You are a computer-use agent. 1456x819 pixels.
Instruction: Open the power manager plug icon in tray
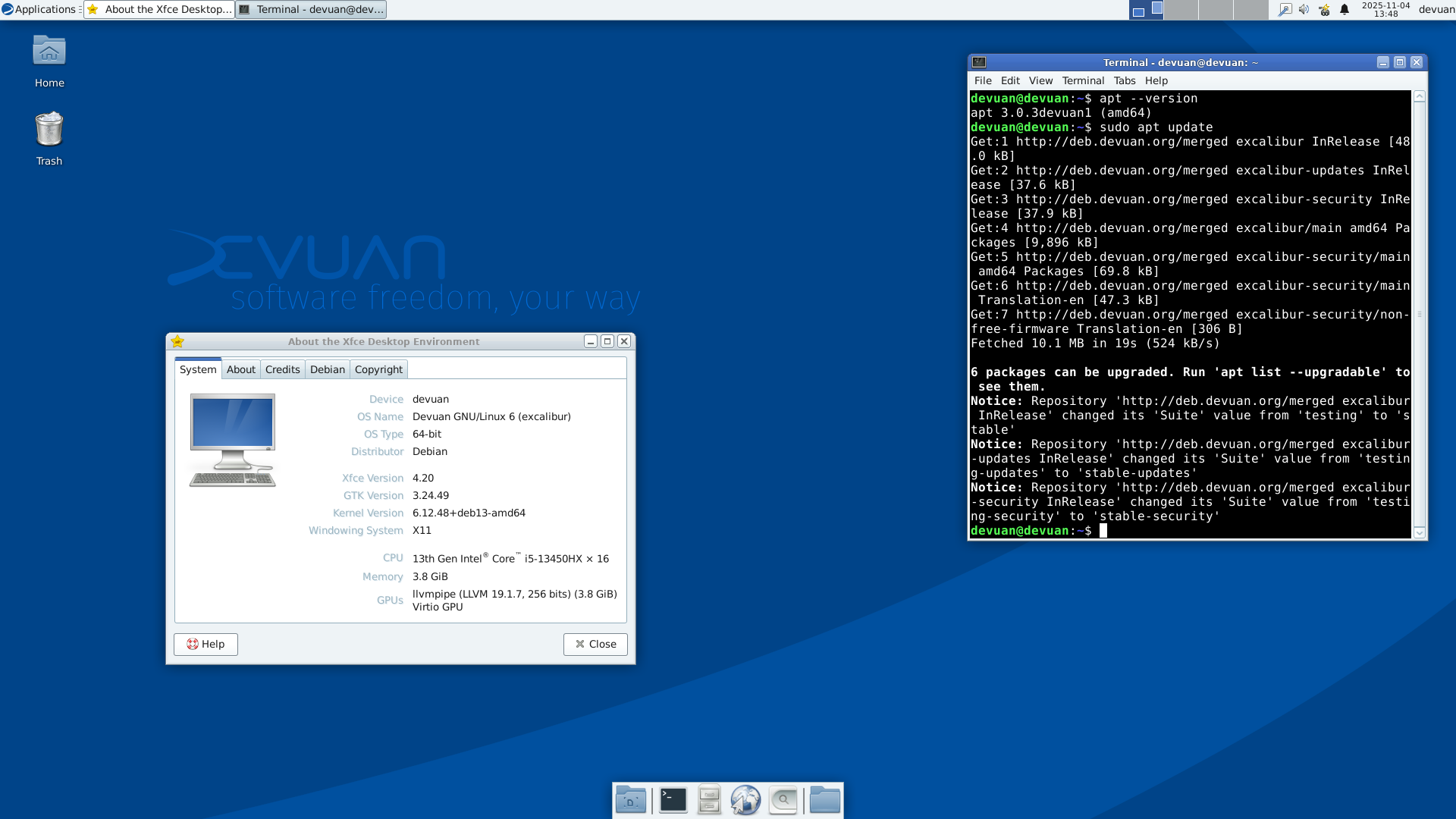(1323, 10)
